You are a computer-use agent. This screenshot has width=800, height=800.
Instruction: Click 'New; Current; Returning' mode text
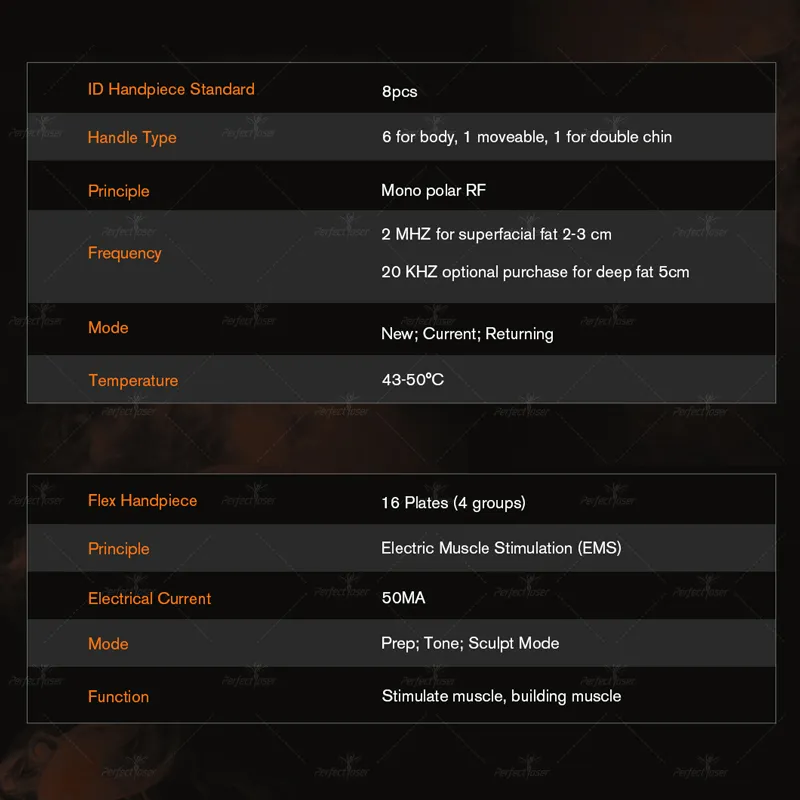tap(467, 334)
